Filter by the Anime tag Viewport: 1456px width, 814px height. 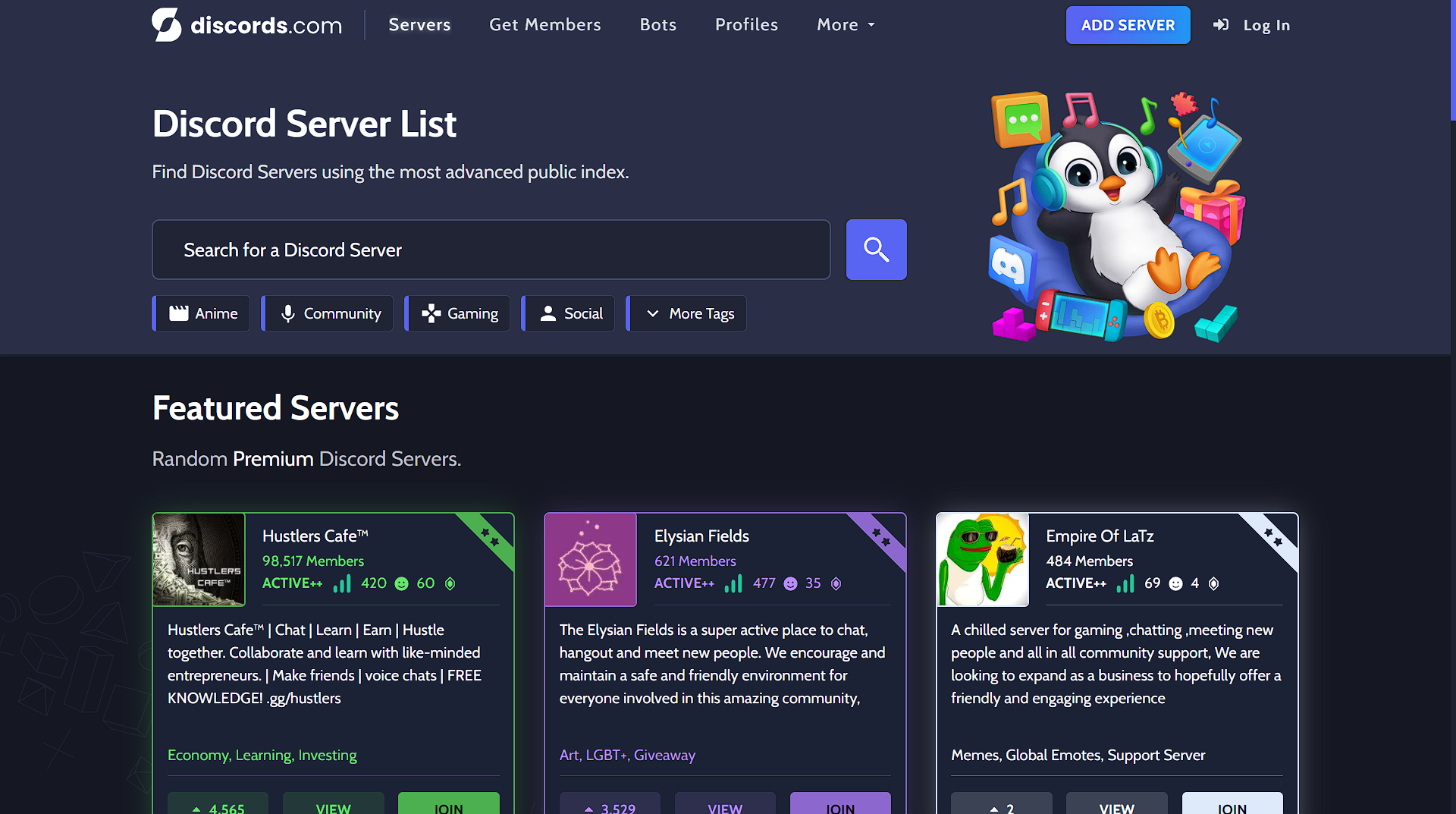pyautogui.click(x=201, y=313)
